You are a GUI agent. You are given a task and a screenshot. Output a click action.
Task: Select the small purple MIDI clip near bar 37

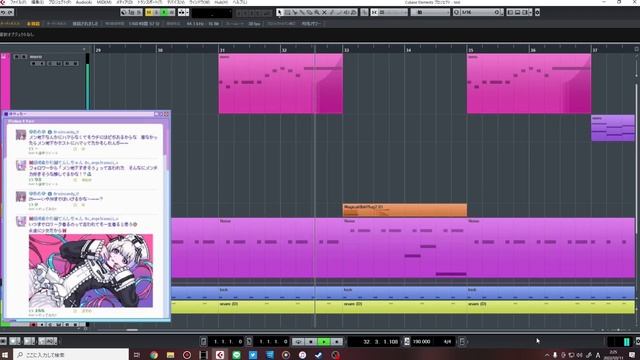[x=613, y=128]
